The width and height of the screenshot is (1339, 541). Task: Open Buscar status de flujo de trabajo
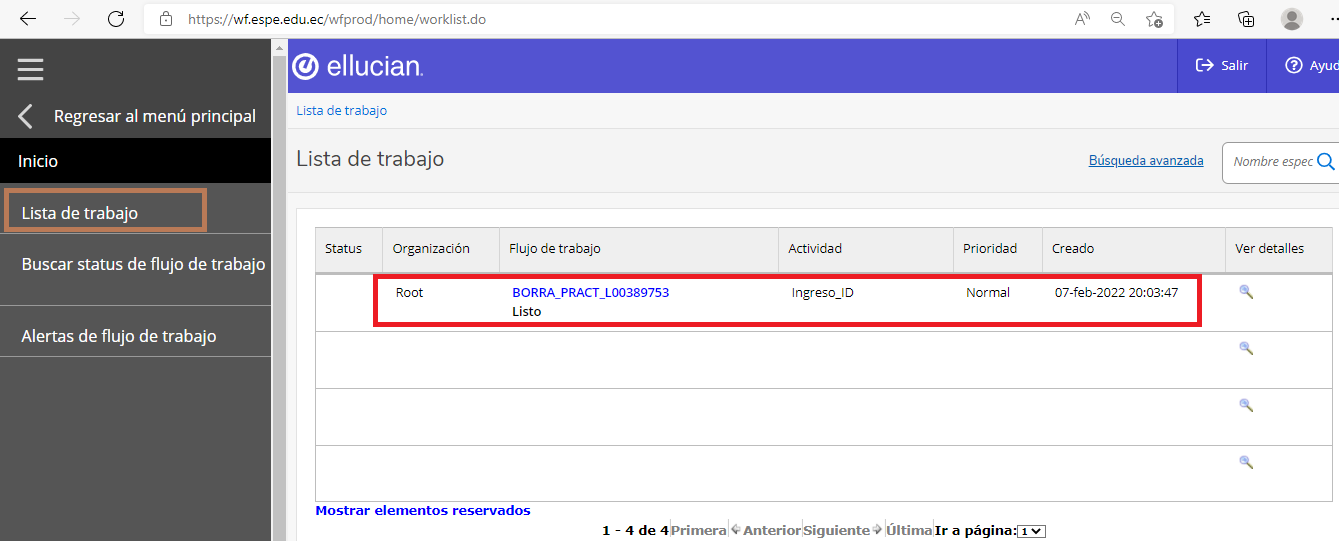[x=143, y=264]
